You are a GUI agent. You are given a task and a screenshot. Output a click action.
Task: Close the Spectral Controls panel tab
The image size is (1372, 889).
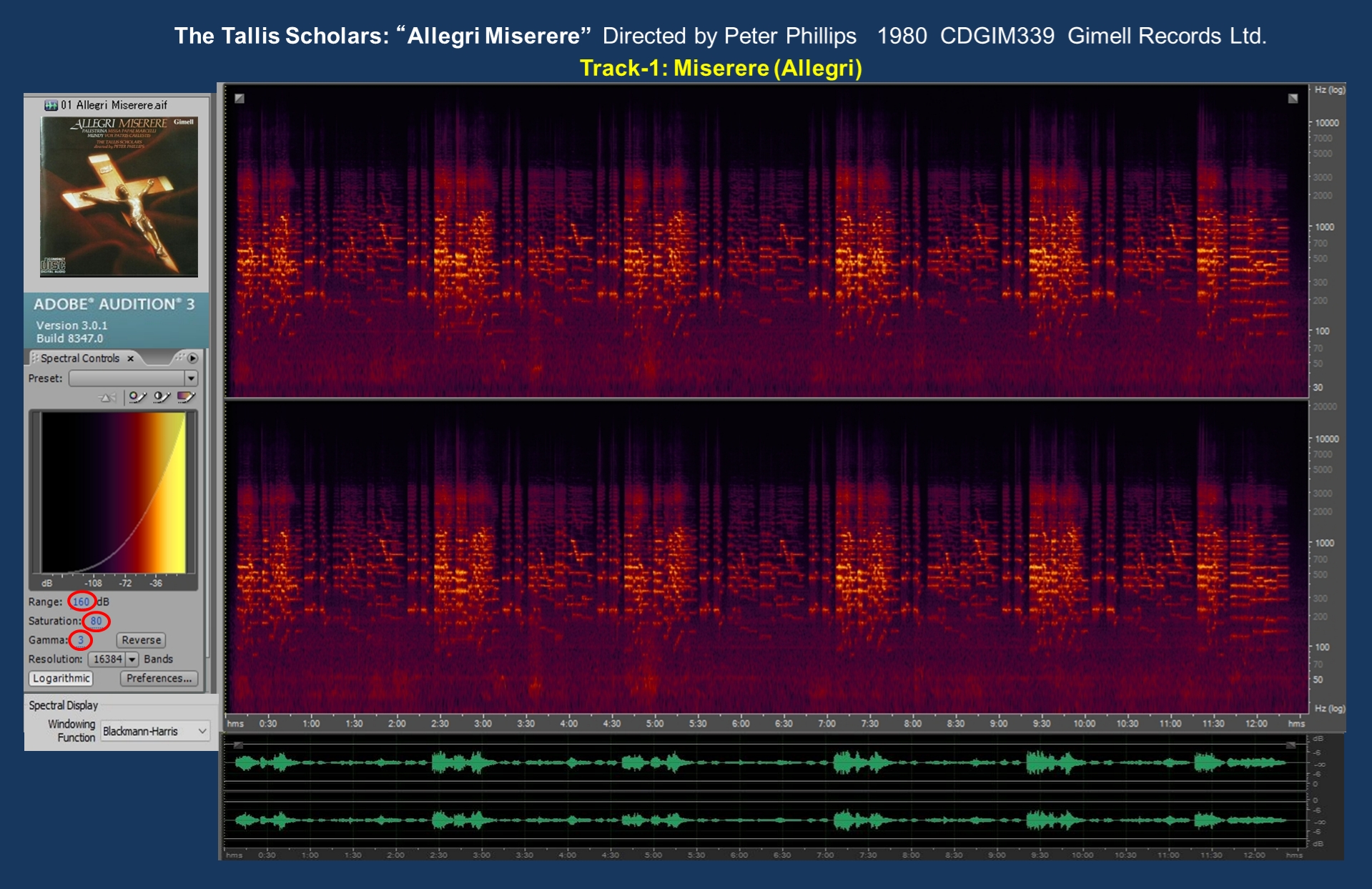coord(130,359)
